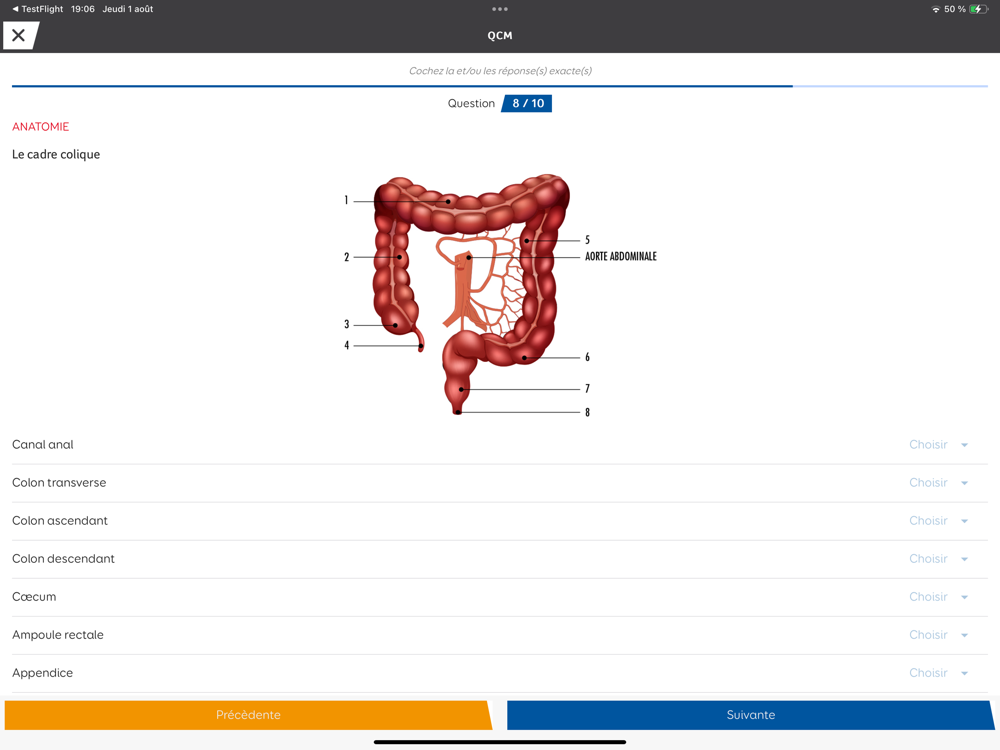1000x750 pixels.
Task: Select the Cæcum label text
Action: (34, 597)
